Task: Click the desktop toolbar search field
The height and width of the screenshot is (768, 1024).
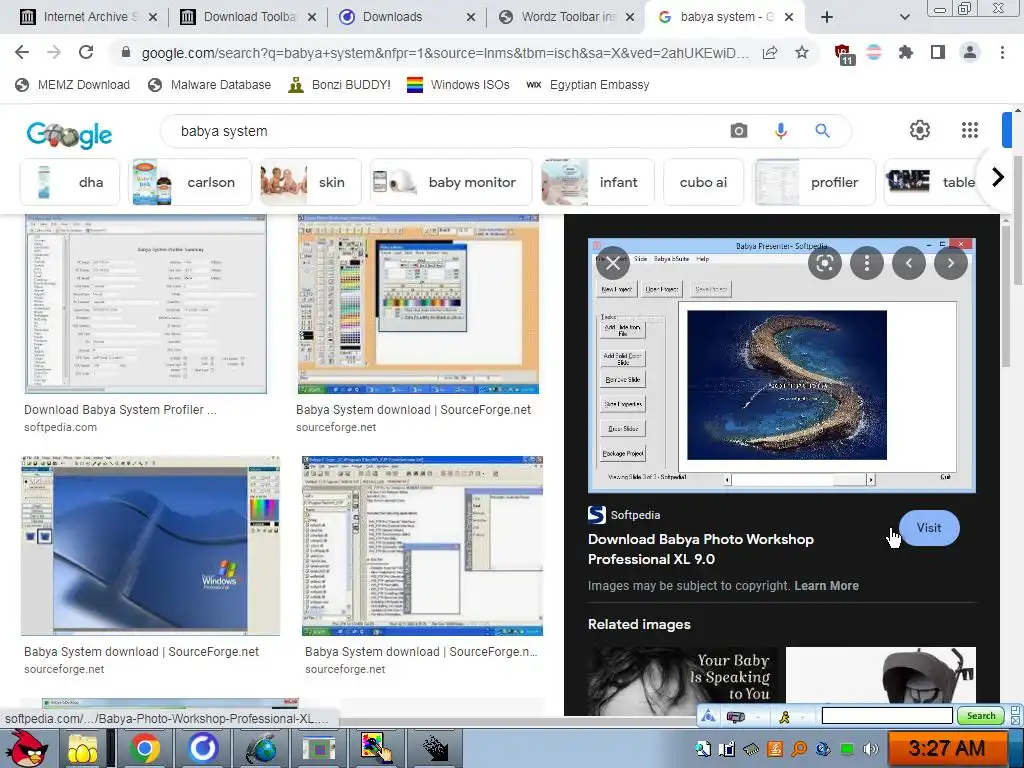Action: click(x=886, y=716)
